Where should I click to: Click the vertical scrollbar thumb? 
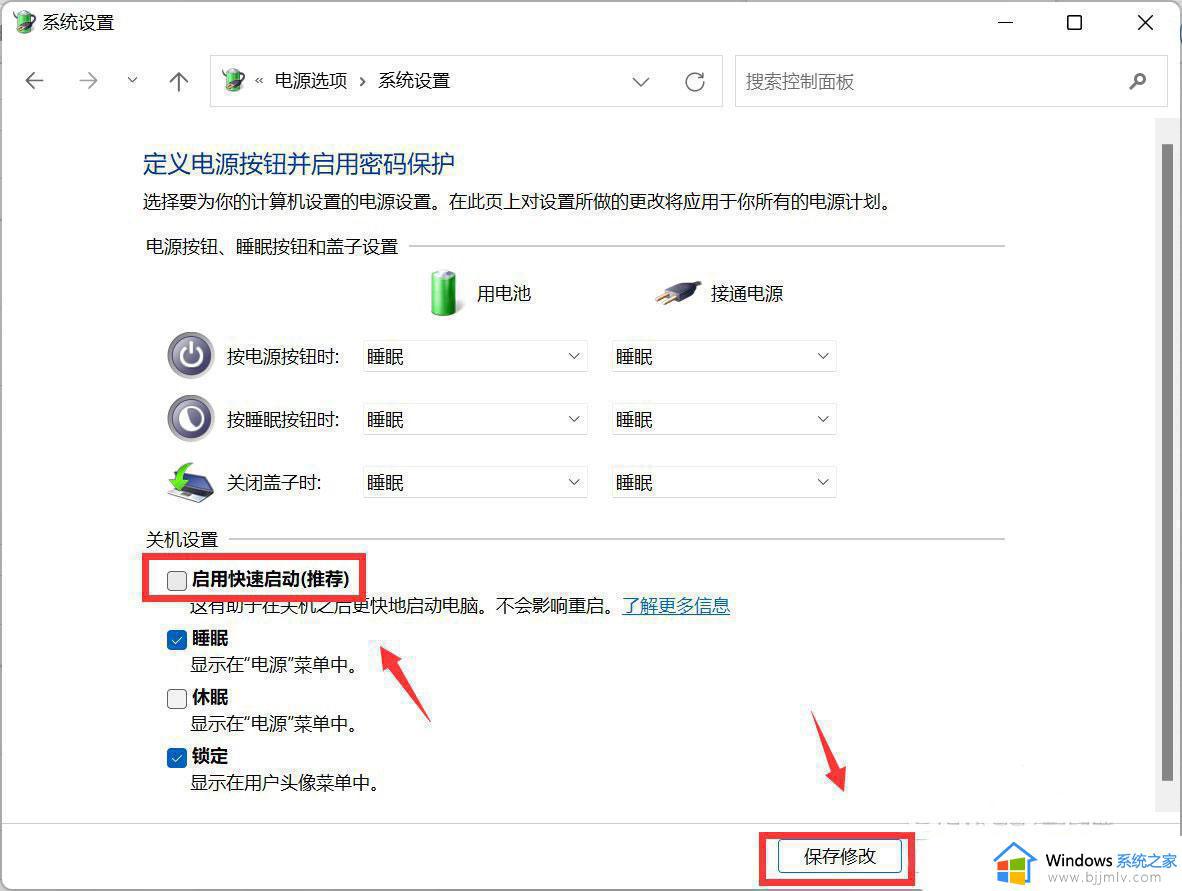tap(1167, 462)
